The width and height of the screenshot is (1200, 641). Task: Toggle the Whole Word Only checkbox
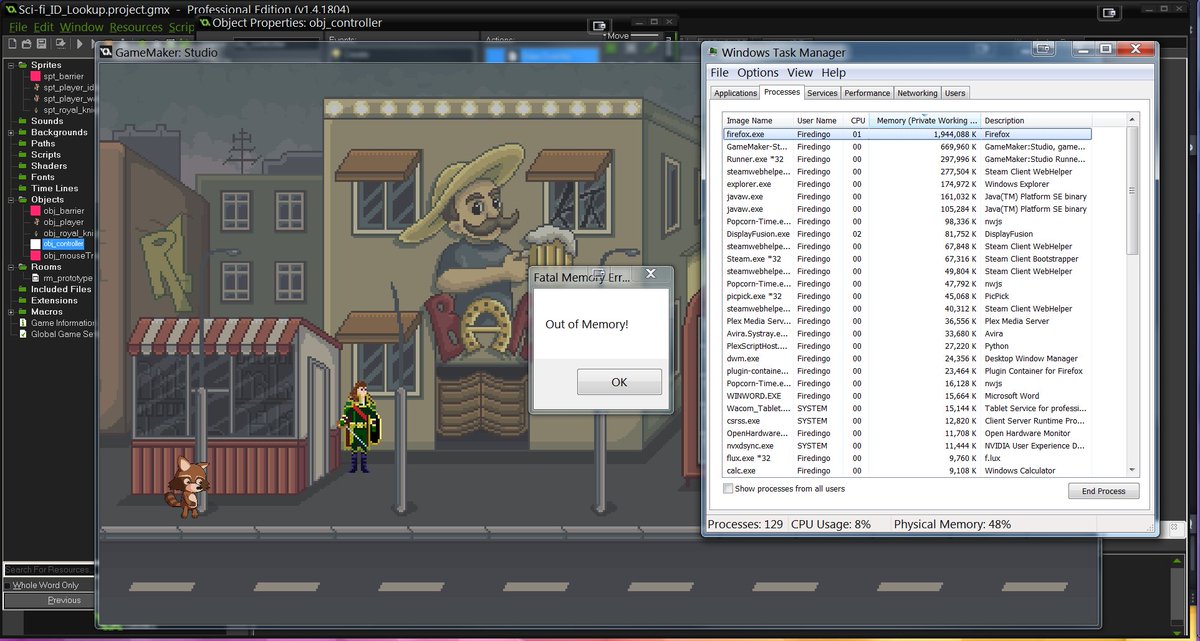pyautogui.click(x=7, y=585)
